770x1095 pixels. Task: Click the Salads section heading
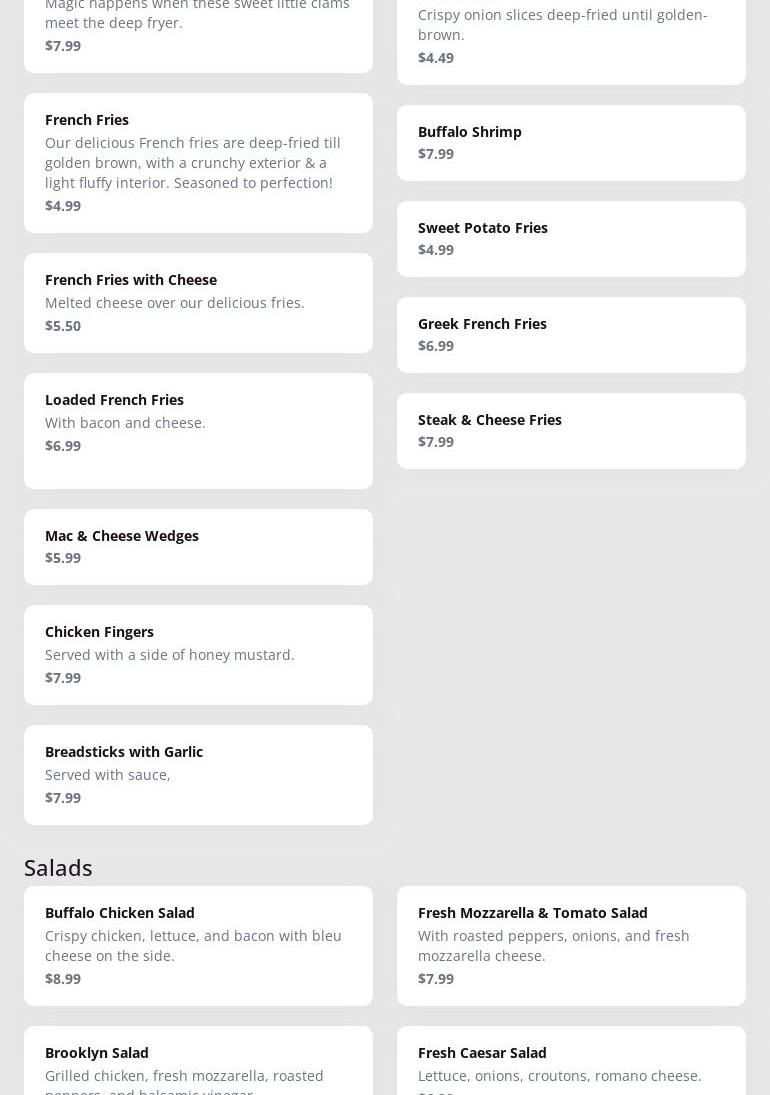[x=58, y=867]
